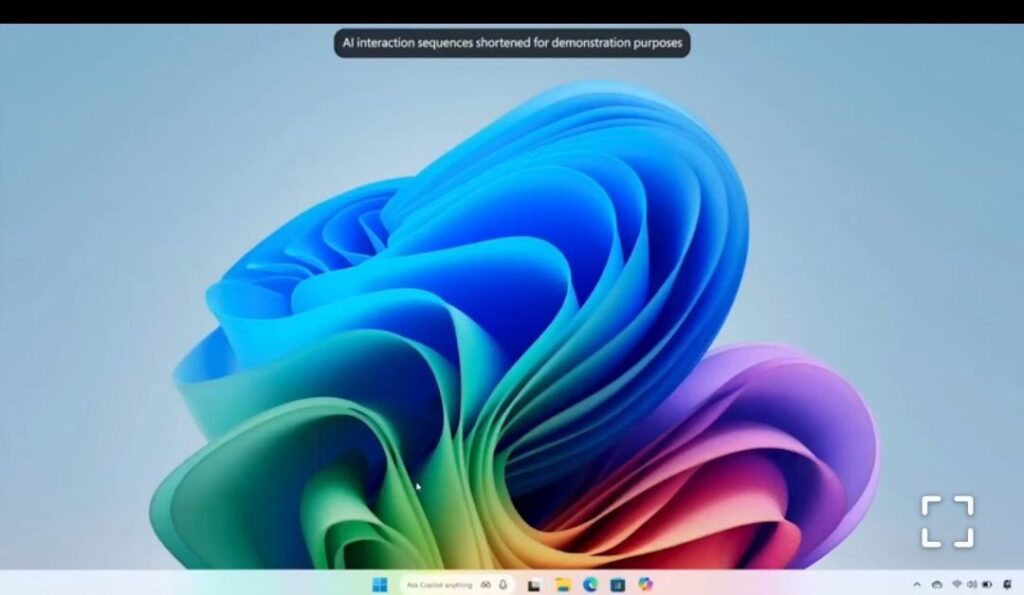
Task: Open the dark pinned app beside the search bar
Action: click(x=533, y=583)
